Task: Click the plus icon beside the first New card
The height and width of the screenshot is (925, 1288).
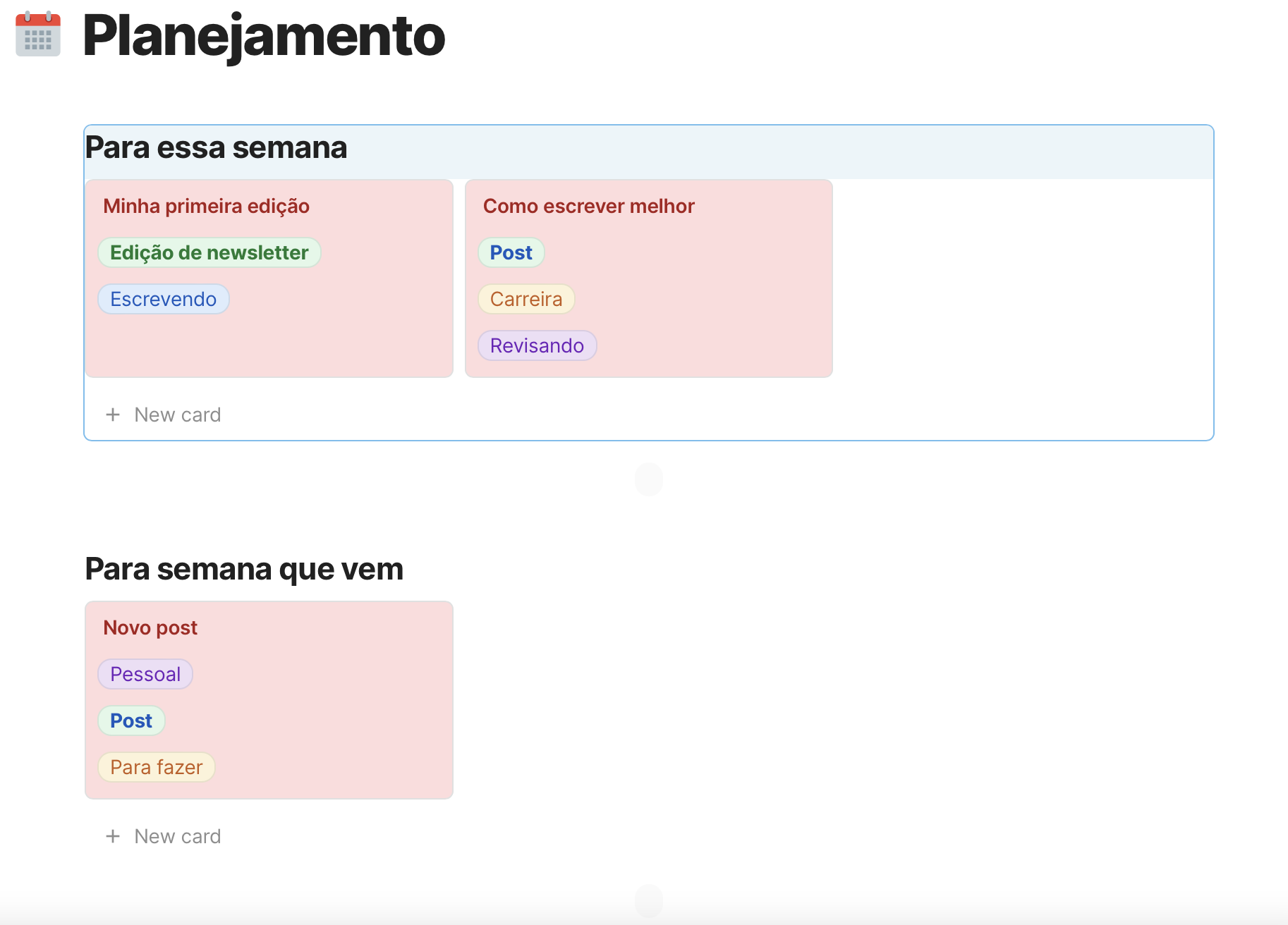Action: [x=113, y=415]
